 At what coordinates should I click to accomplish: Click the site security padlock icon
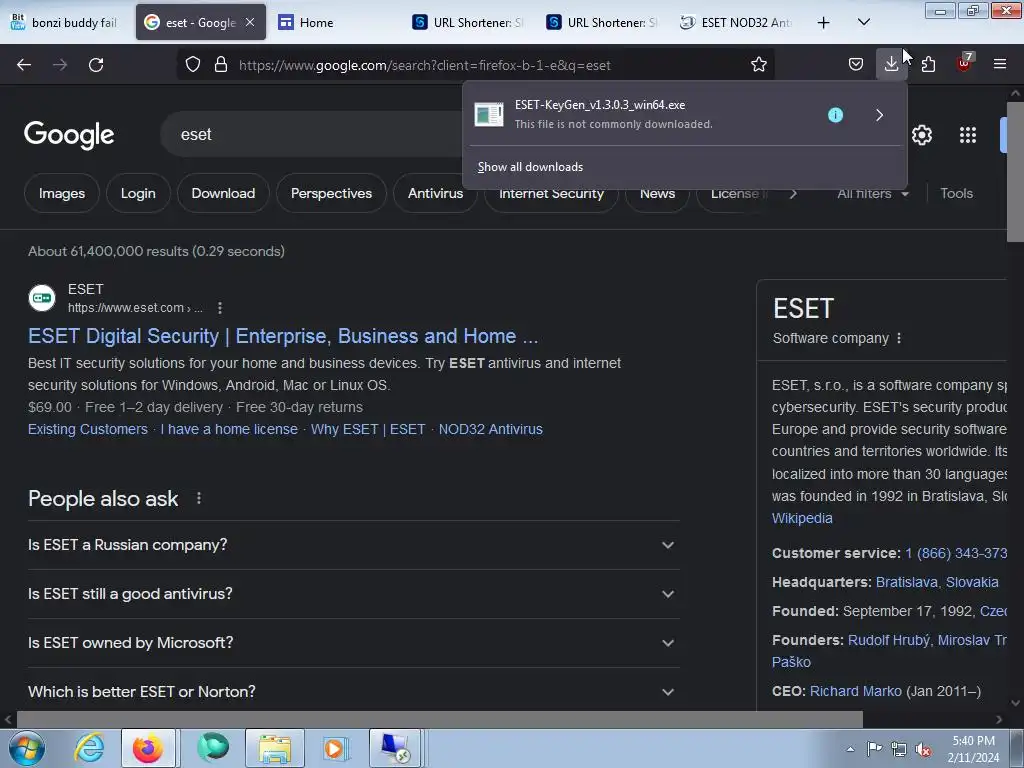(221, 65)
